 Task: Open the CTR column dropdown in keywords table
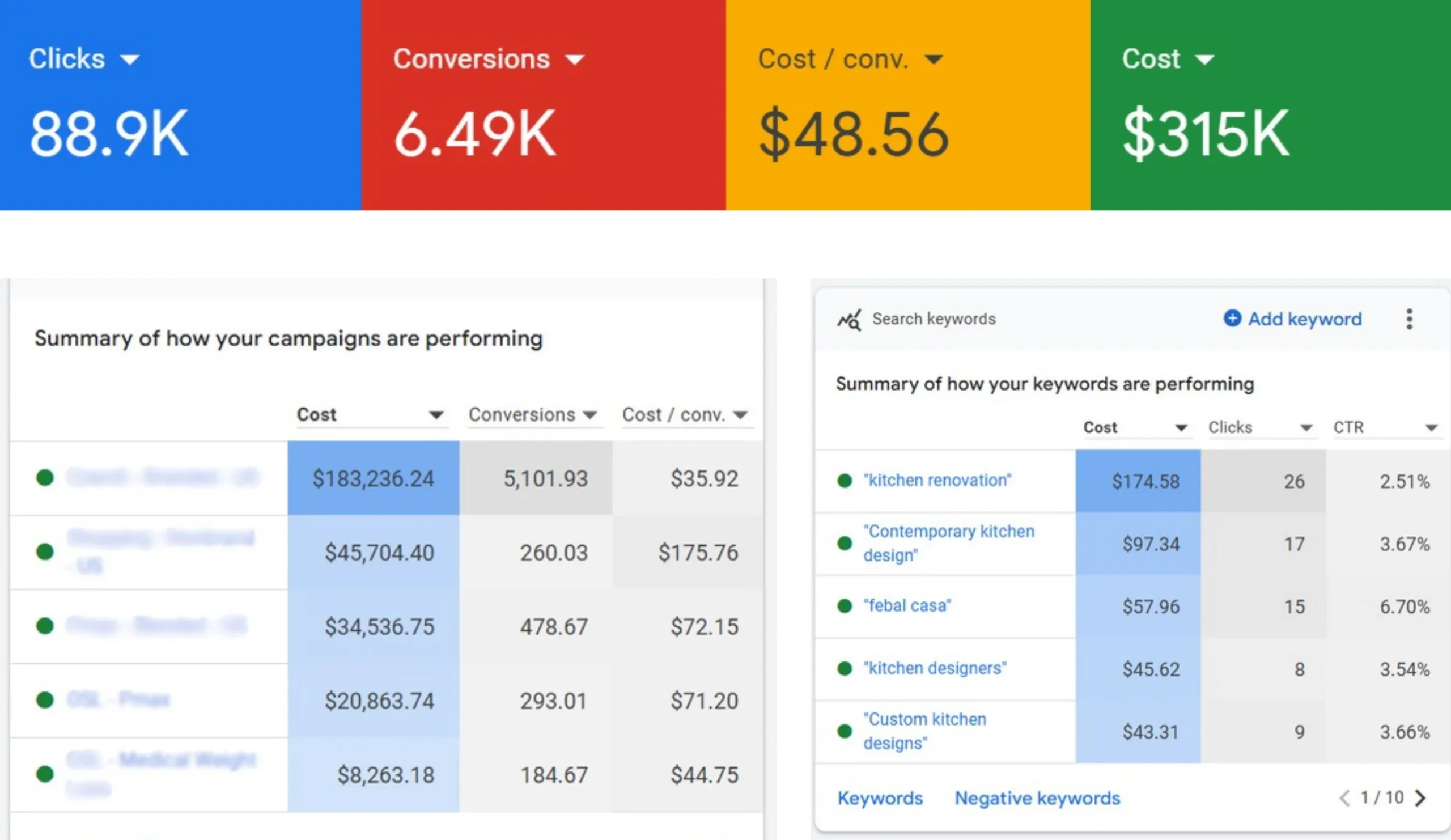[x=1431, y=428]
